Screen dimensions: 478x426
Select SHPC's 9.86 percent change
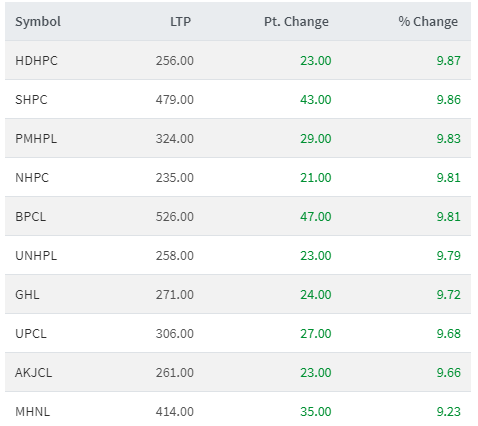click(x=449, y=100)
